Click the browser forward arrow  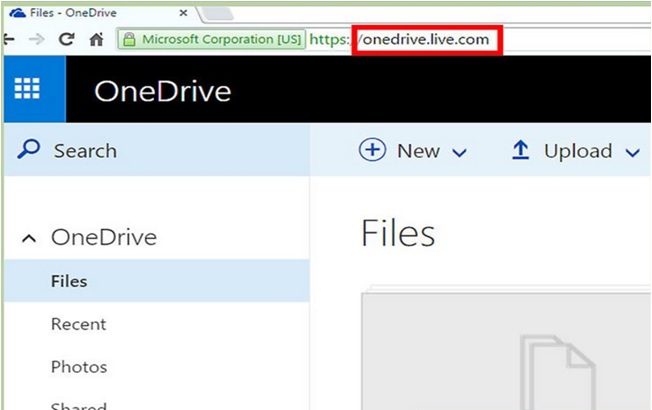coord(37,40)
